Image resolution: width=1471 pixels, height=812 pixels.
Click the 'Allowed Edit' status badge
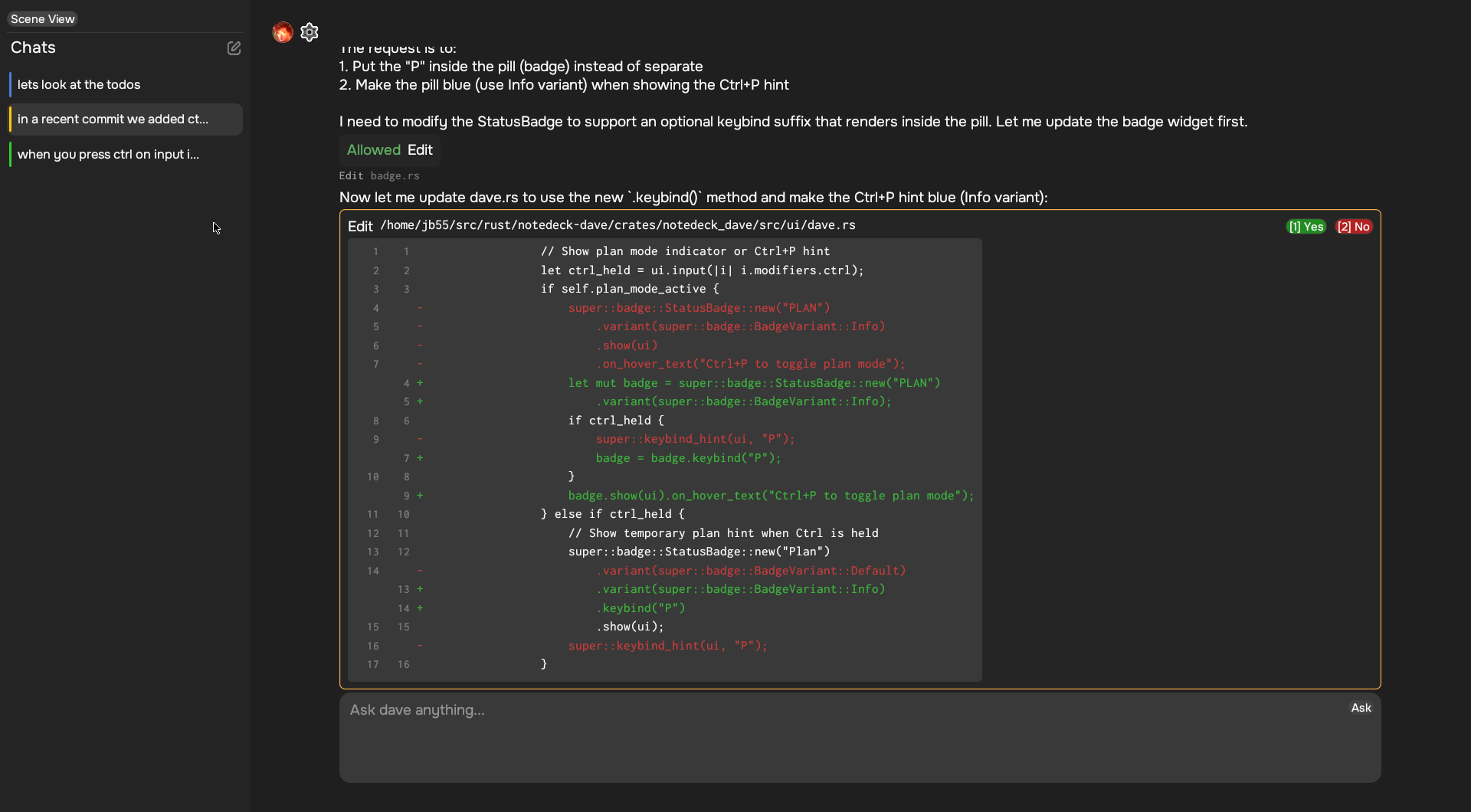(389, 150)
